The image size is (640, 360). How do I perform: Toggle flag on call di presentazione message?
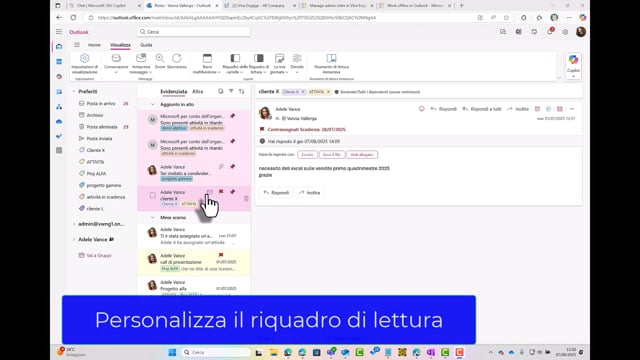221,255
